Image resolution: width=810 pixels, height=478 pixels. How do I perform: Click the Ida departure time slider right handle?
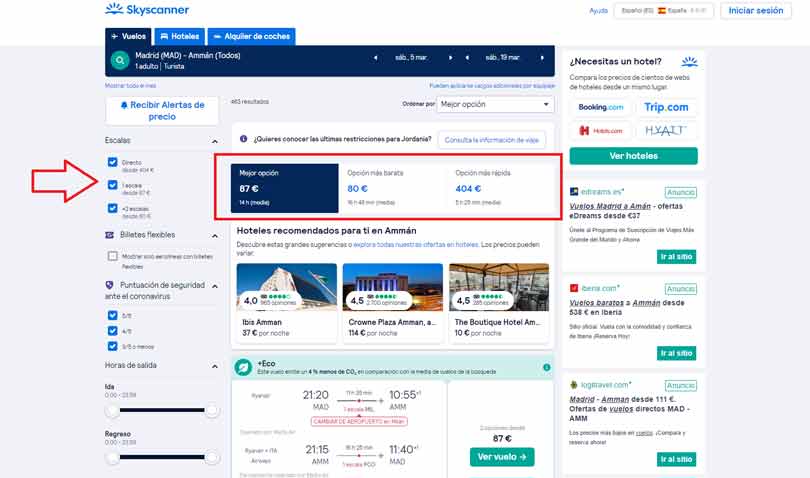(x=211, y=411)
